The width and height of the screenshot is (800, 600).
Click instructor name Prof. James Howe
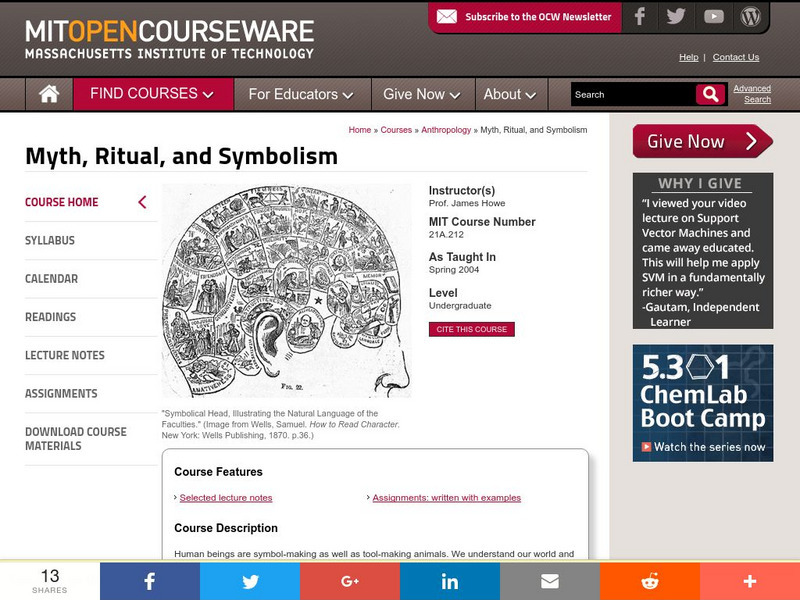coord(467,203)
